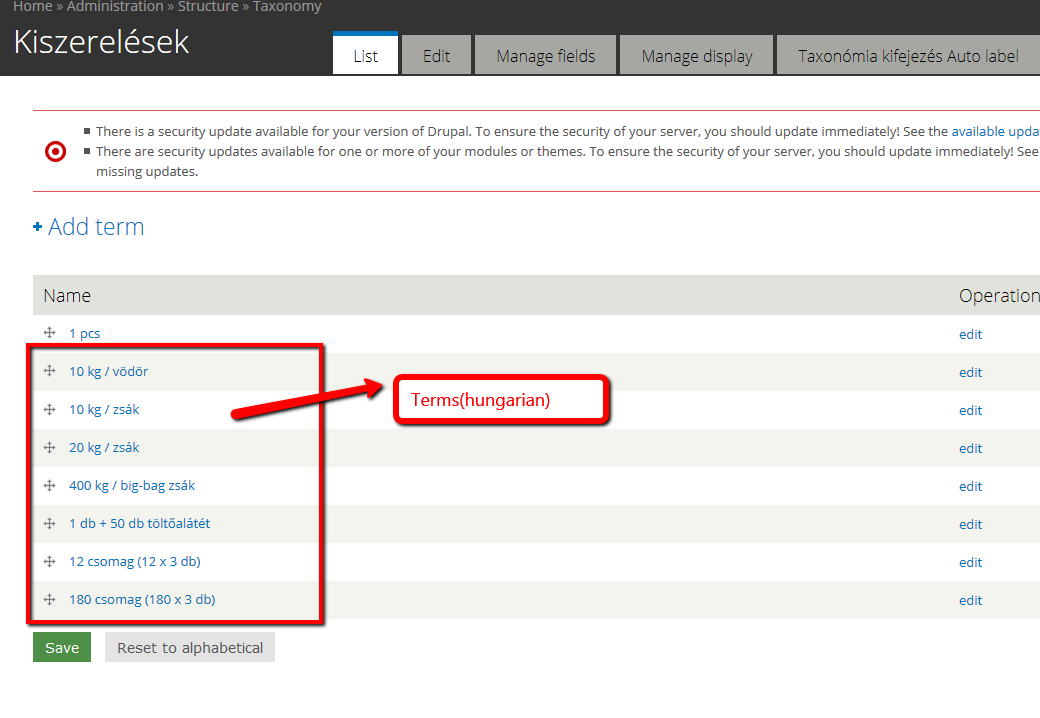This screenshot has height=718, width=1040.
Task: Click the move handle for 20 kg / zsák
Action: [49, 447]
